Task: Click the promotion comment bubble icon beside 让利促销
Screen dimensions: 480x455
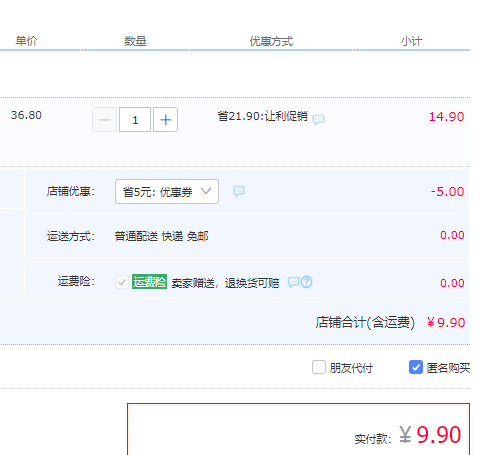Action: (319, 119)
